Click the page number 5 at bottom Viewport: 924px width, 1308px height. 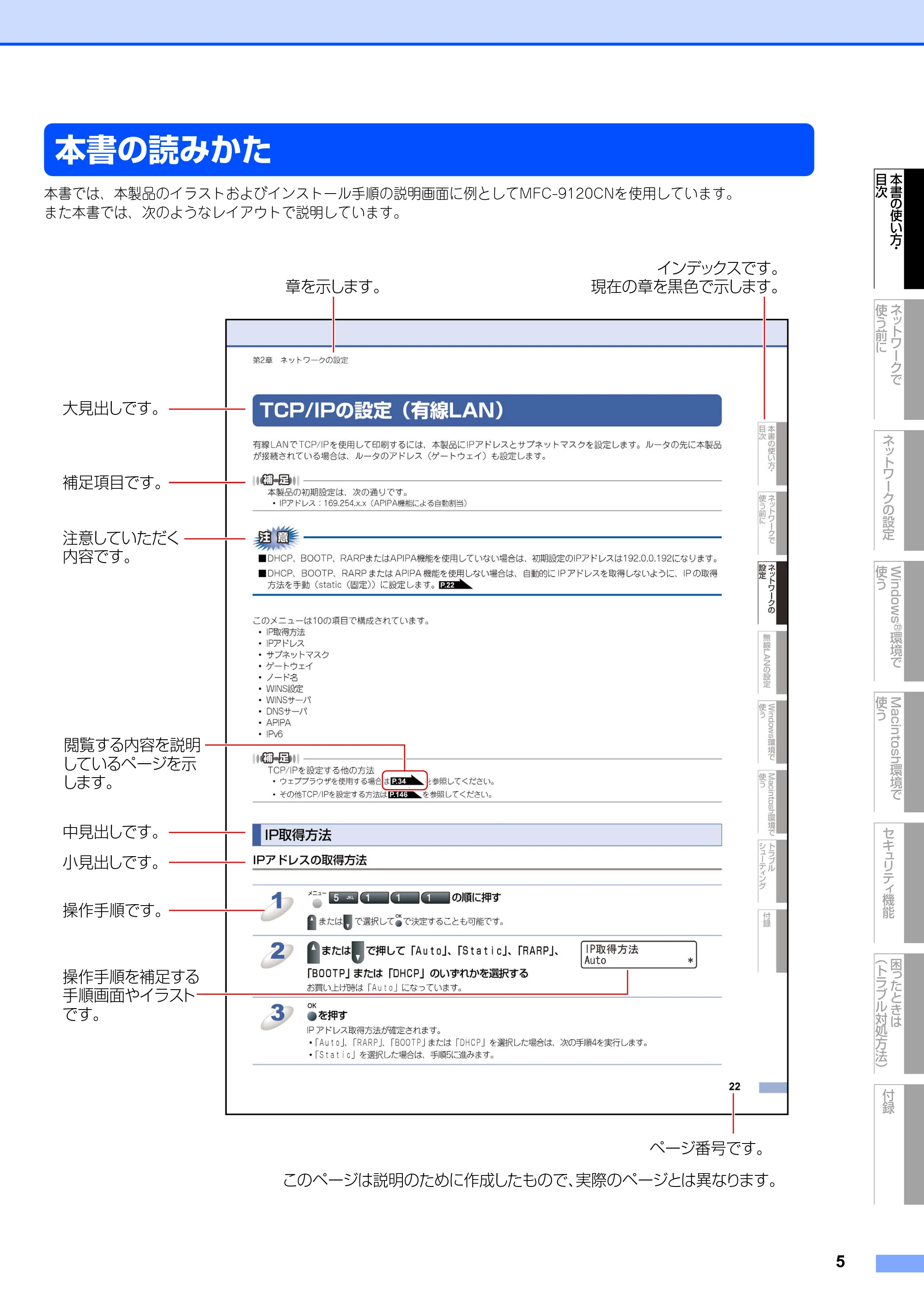840,1262
